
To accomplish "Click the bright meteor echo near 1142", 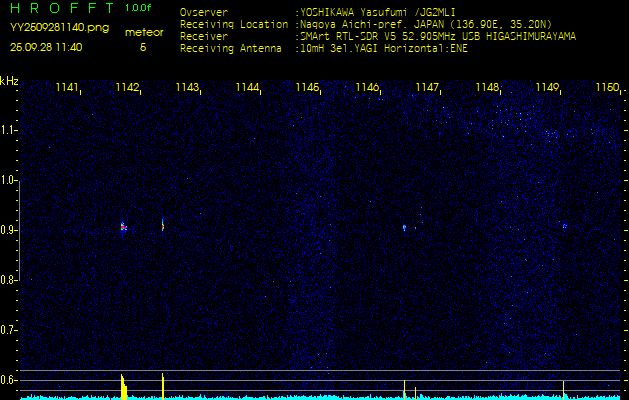I will [124, 227].
